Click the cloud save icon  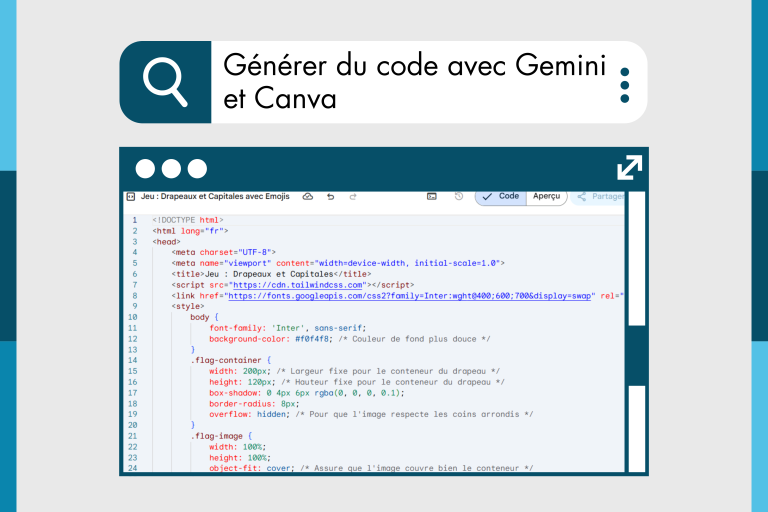point(308,196)
